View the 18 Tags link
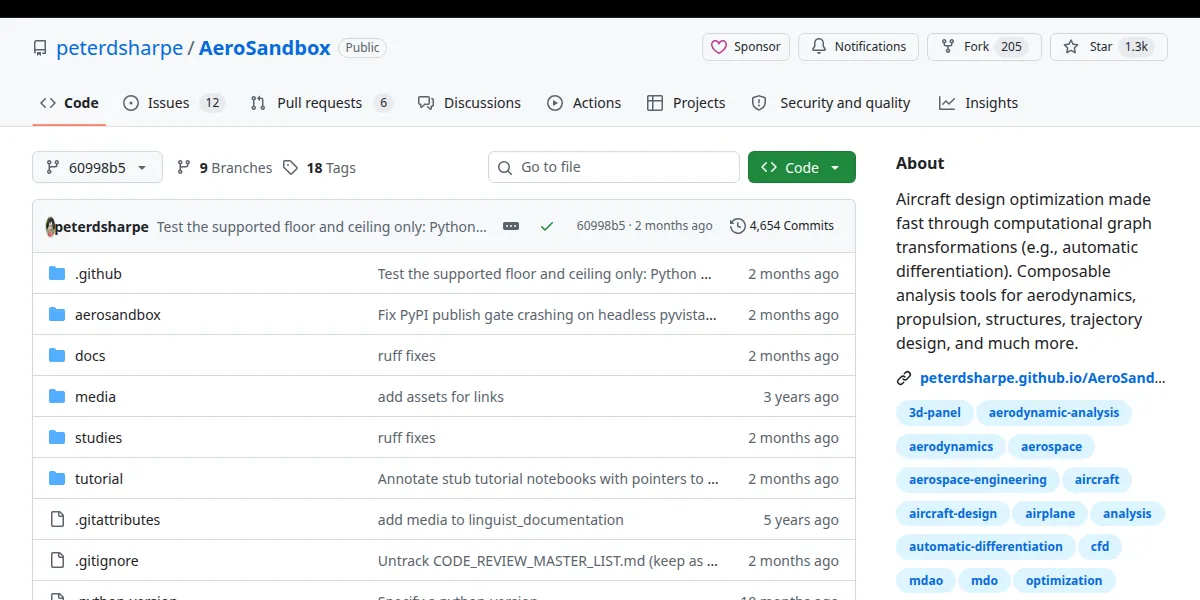This screenshot has width=1200, height=600. tap(319, 168)
